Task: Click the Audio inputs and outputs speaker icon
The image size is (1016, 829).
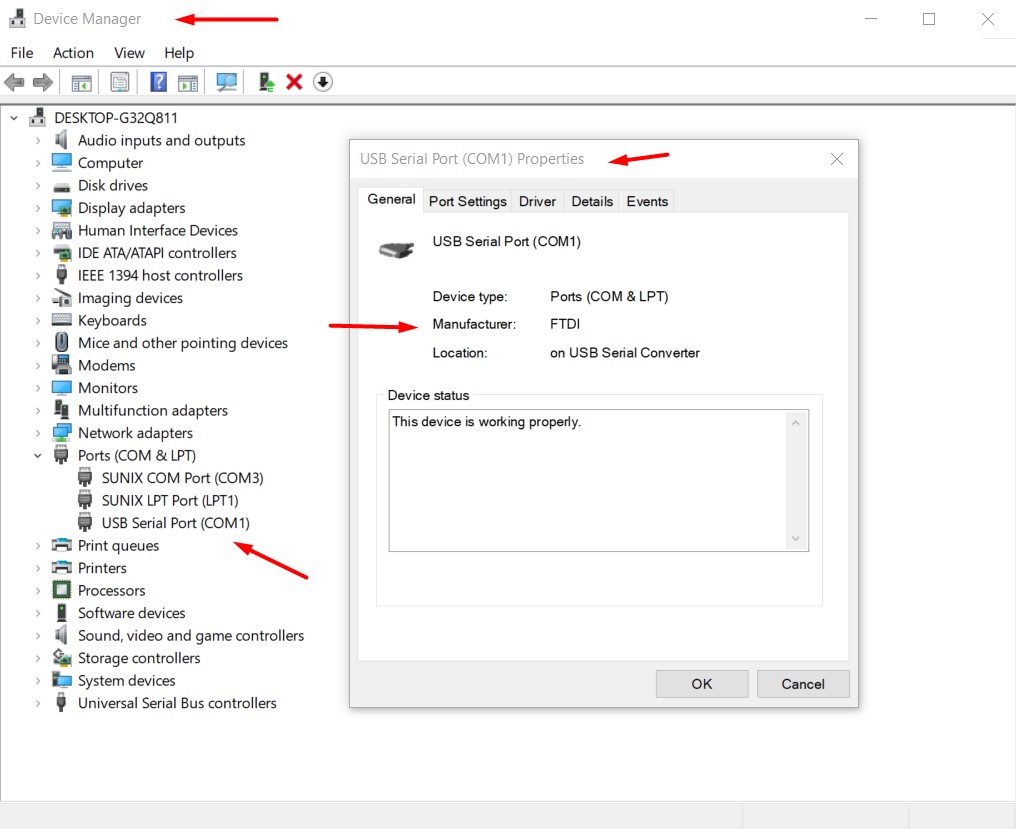Action: [x=62, y=140]
